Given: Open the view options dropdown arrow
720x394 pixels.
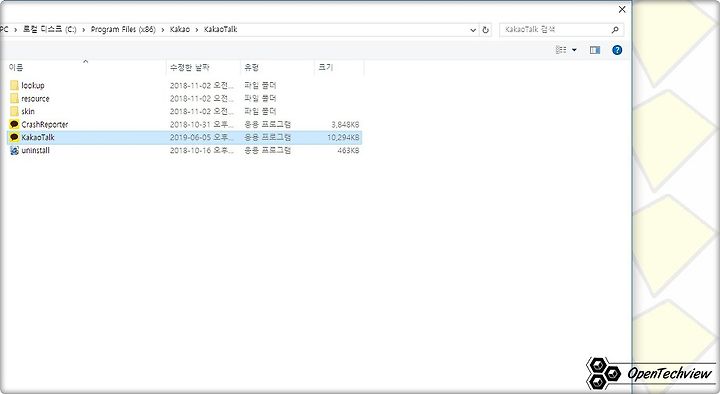Looking at the screenshot, I should tap(574, 50).
